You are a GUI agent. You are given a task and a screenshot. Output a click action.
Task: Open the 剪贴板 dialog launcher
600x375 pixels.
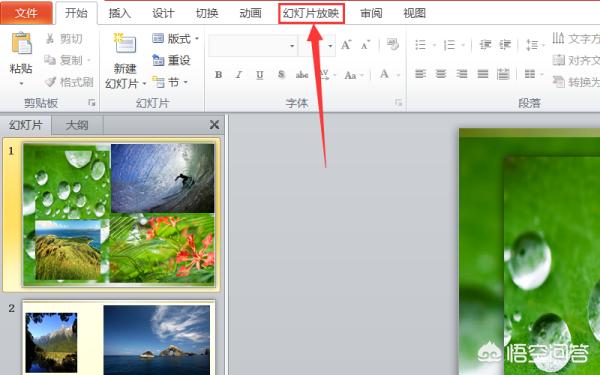pyautogui.click(x=91, y=103)
